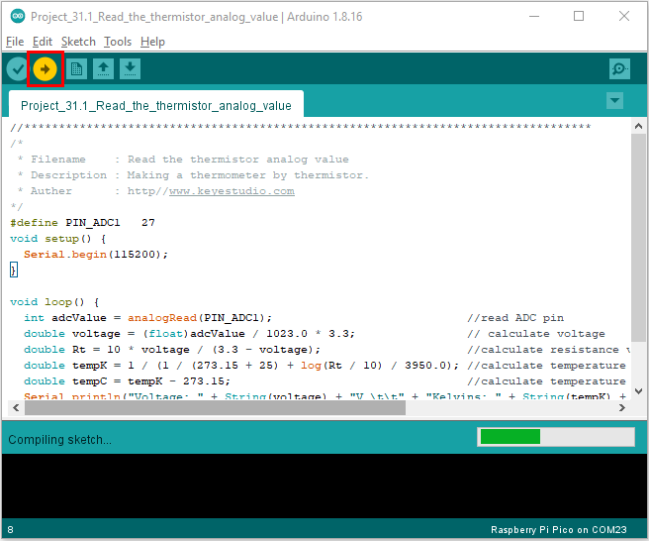Open the File menu
650x541 pixels.
click(15, 41)
